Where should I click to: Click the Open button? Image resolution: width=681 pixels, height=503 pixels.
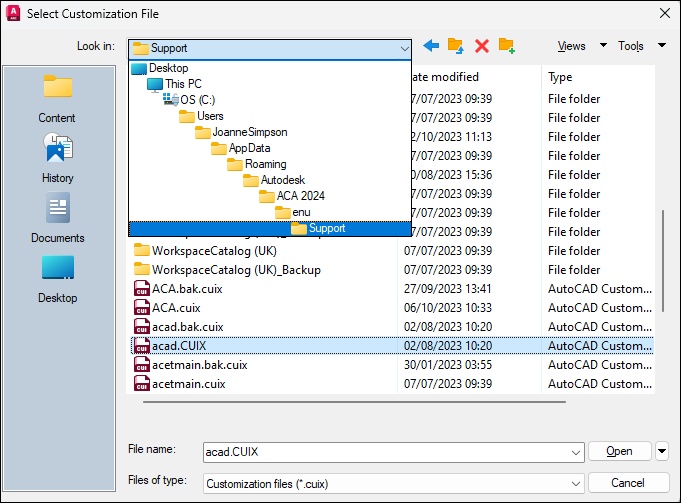tap(619, 451)
